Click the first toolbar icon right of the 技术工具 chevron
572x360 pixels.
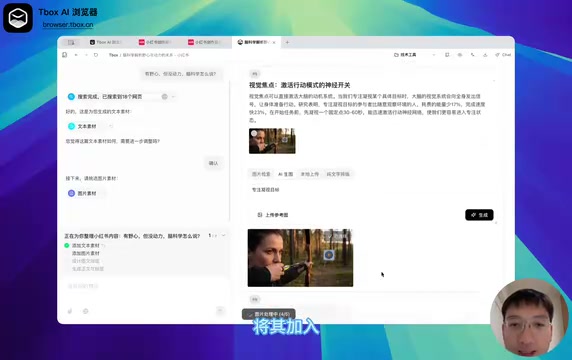tap(447, 55)
